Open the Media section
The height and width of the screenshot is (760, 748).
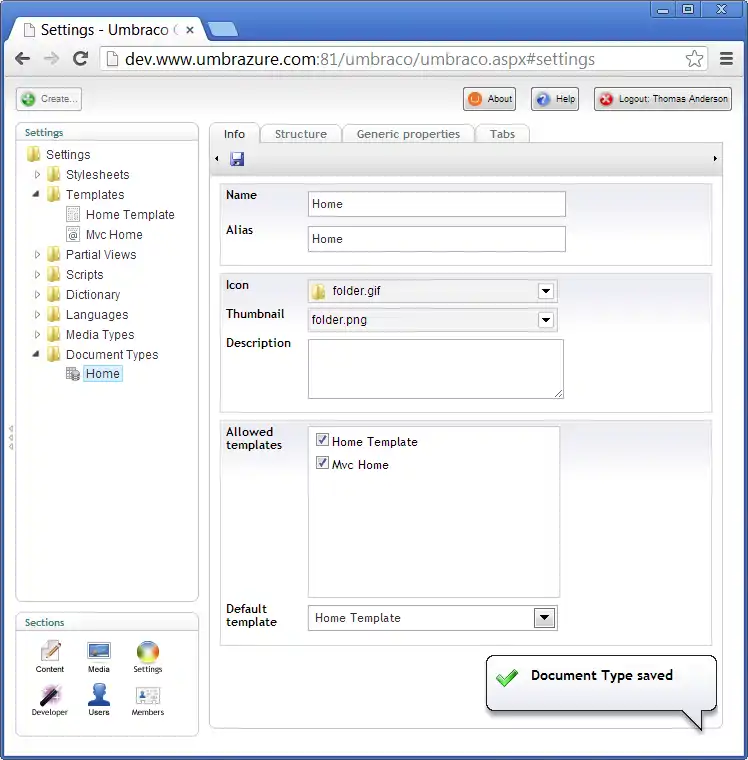(99, 657)
